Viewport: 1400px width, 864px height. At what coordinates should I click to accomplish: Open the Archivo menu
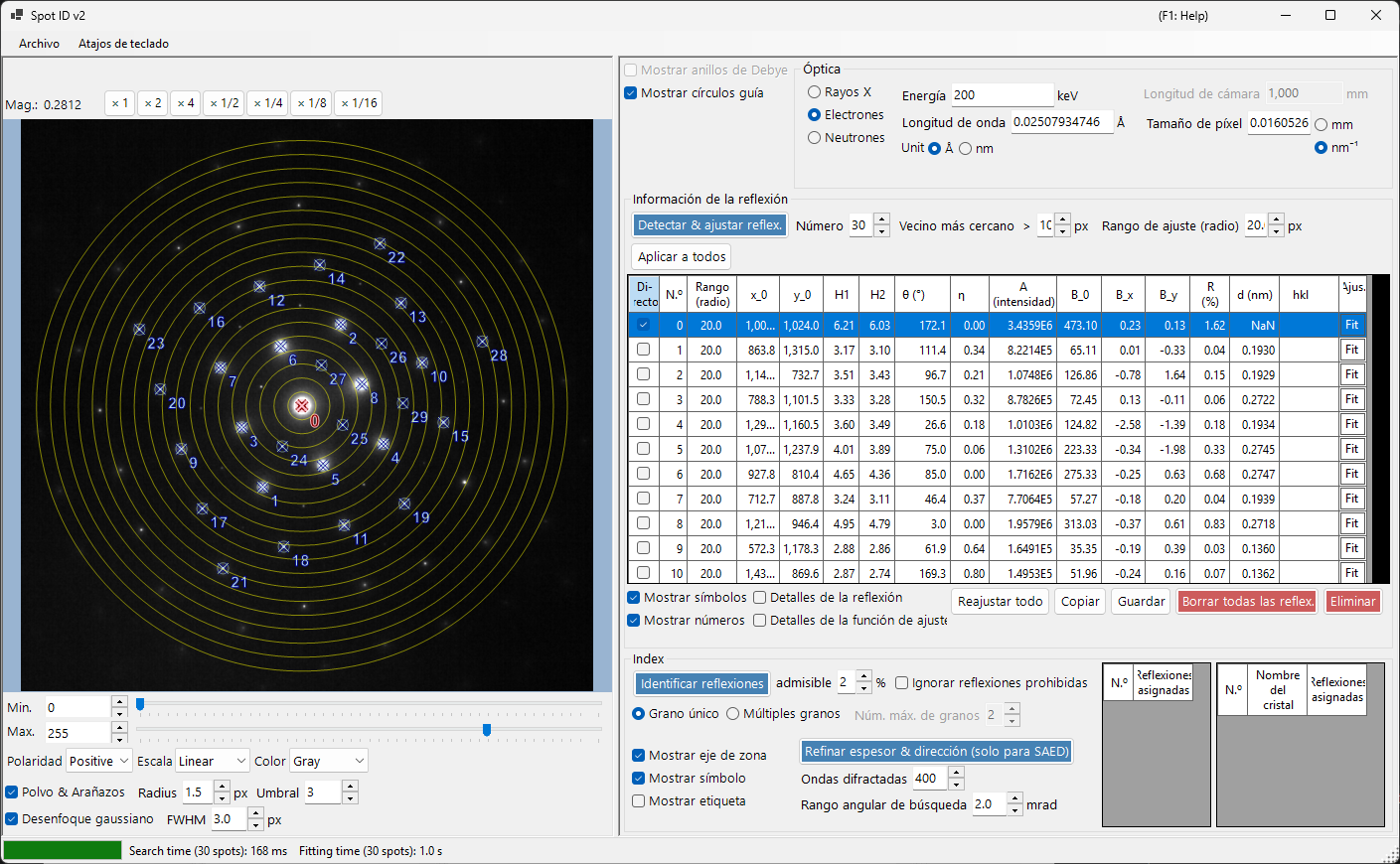(40, 44)
